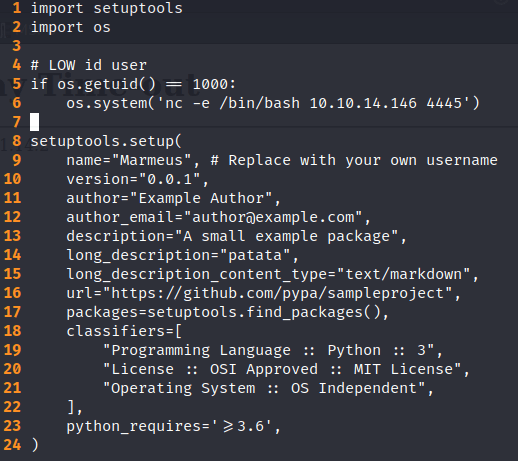Click the closing '],' on line 22
The height and width of the screenshot is (461, 518).
(75, 407)
